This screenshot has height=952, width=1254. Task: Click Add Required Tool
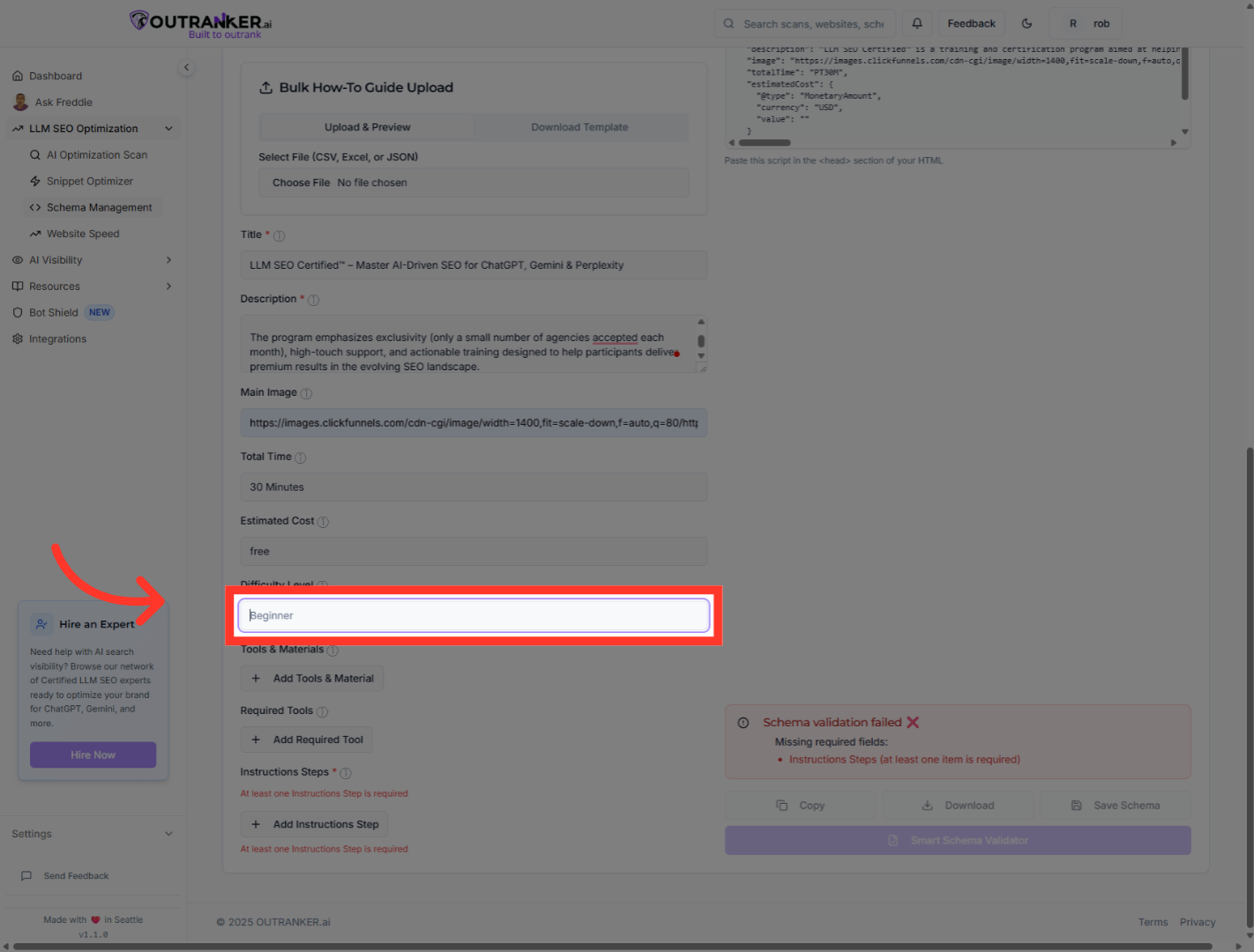(307, 740)
